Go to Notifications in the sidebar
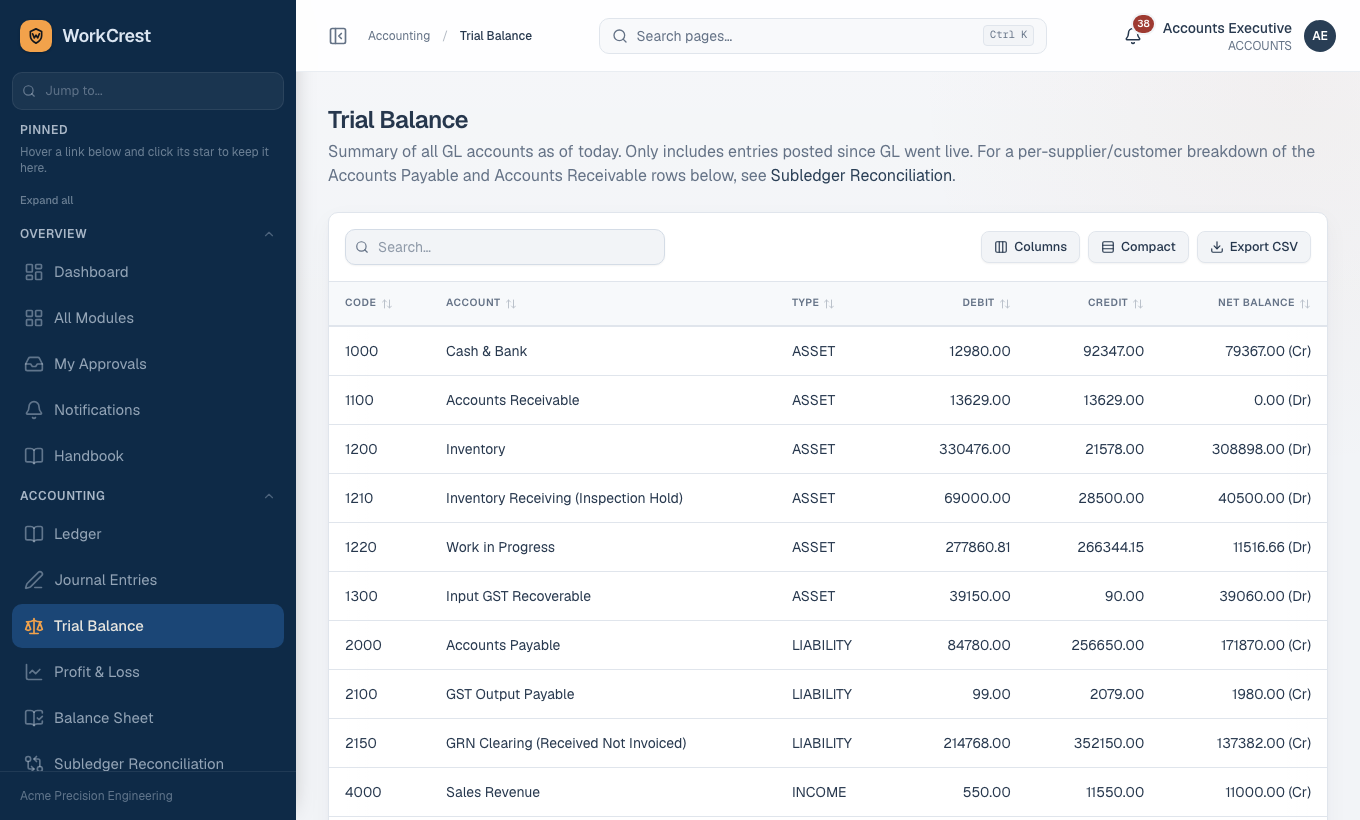This screenshot has width=1360, height=820. click(148, 410)
